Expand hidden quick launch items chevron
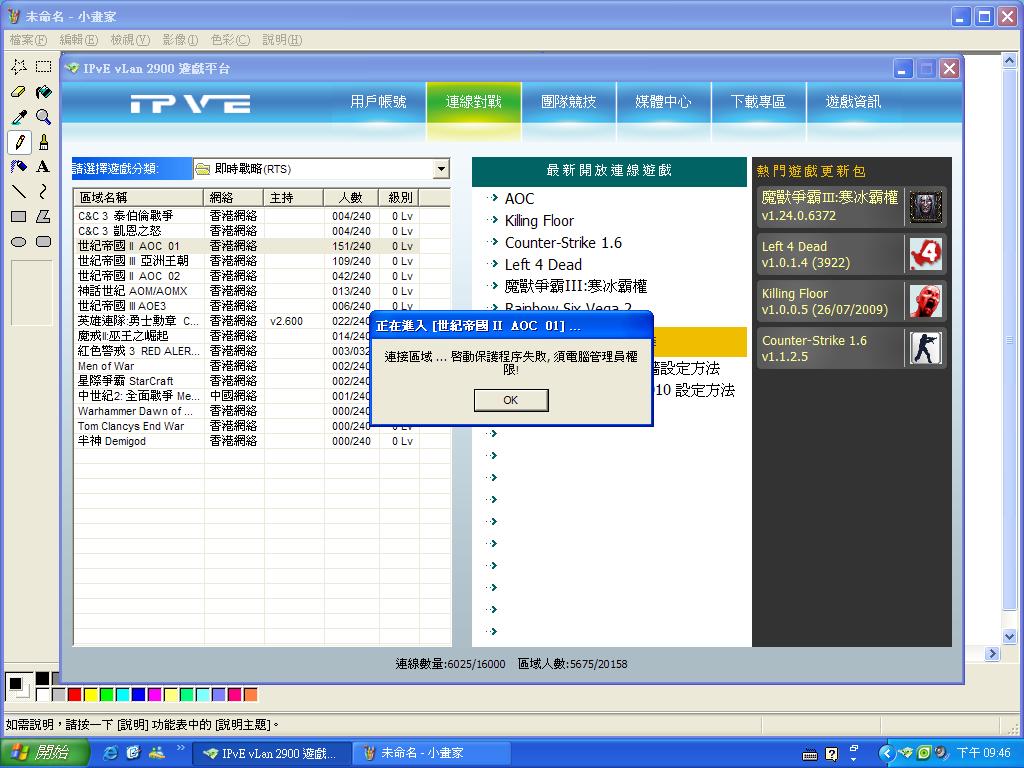 (181, 747)
